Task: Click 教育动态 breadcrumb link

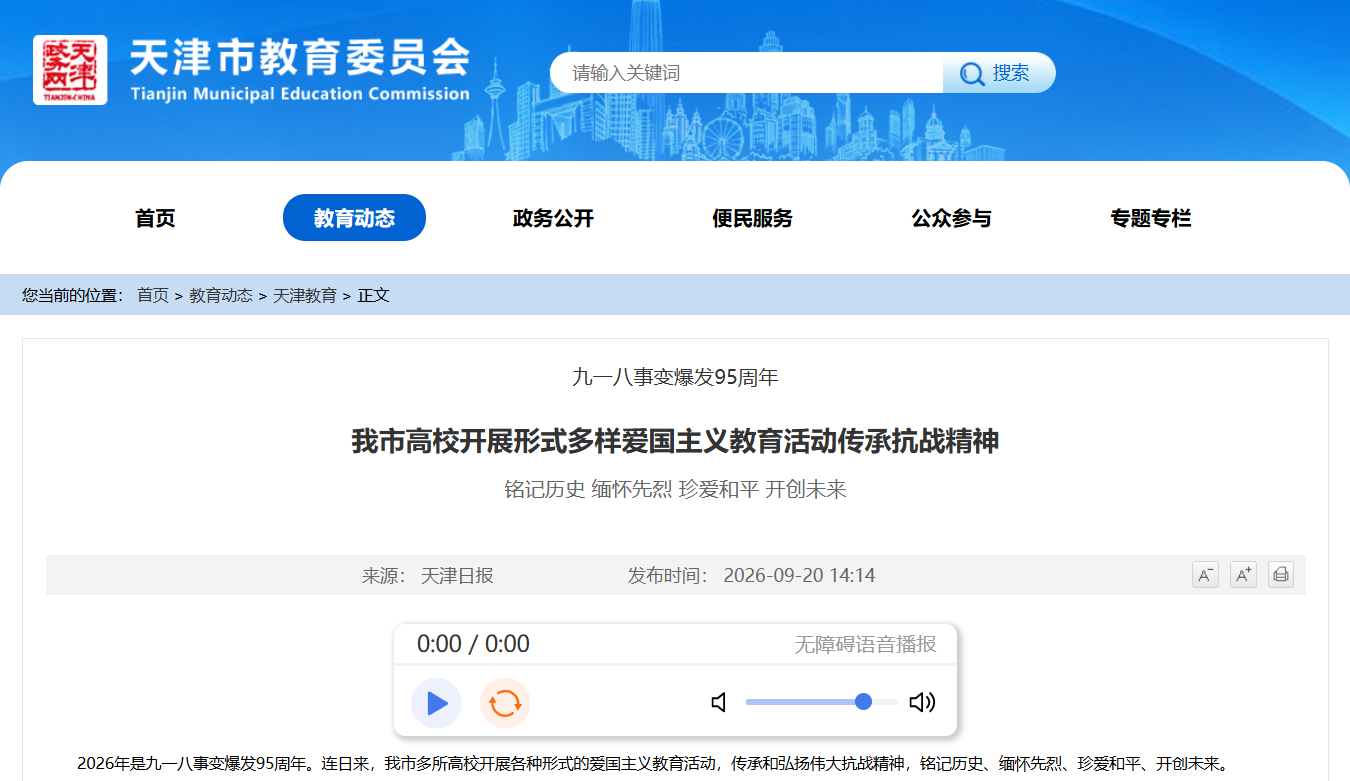Action: [221, 295]
